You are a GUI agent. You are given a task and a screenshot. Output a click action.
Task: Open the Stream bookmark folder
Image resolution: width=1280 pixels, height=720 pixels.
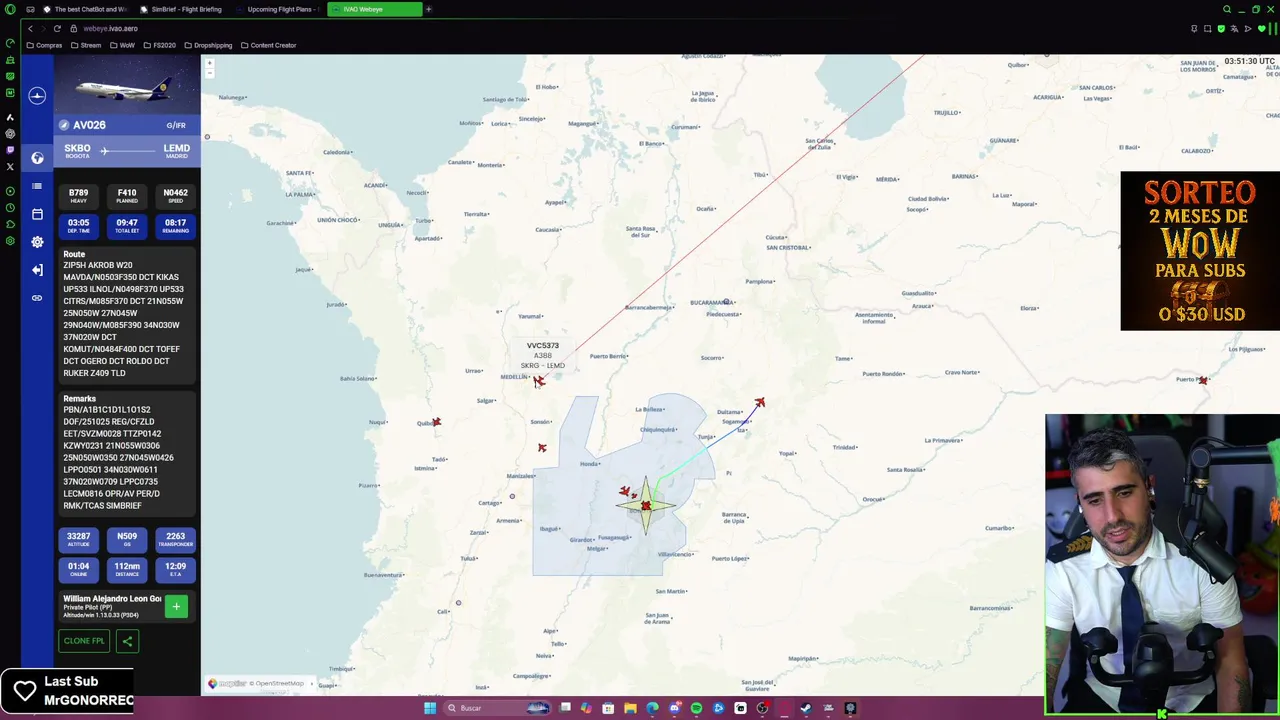[86, 45]
